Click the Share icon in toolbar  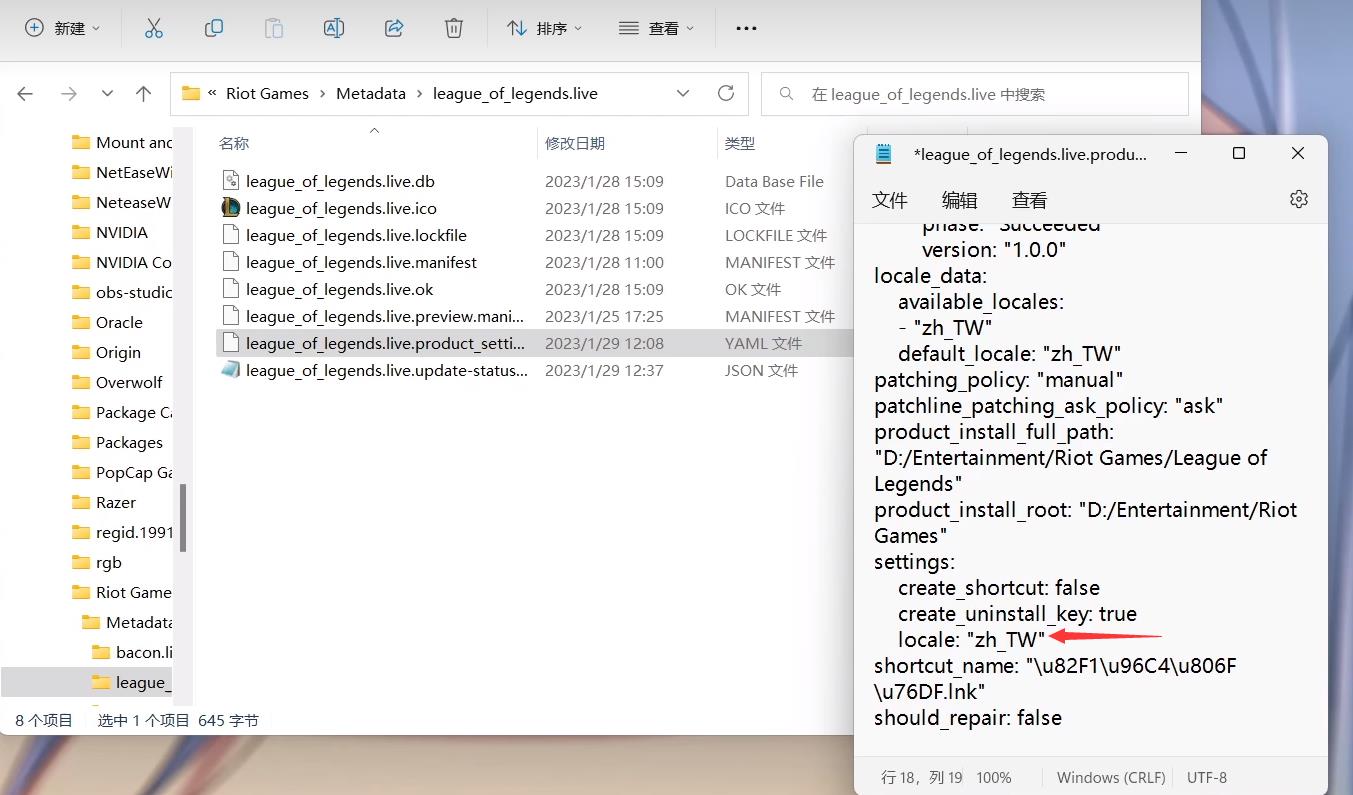click(x=394, y=28)
